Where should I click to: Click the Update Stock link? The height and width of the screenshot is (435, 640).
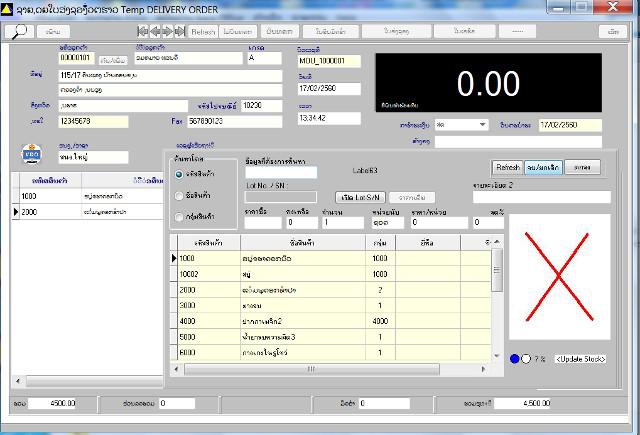point(584,359)
